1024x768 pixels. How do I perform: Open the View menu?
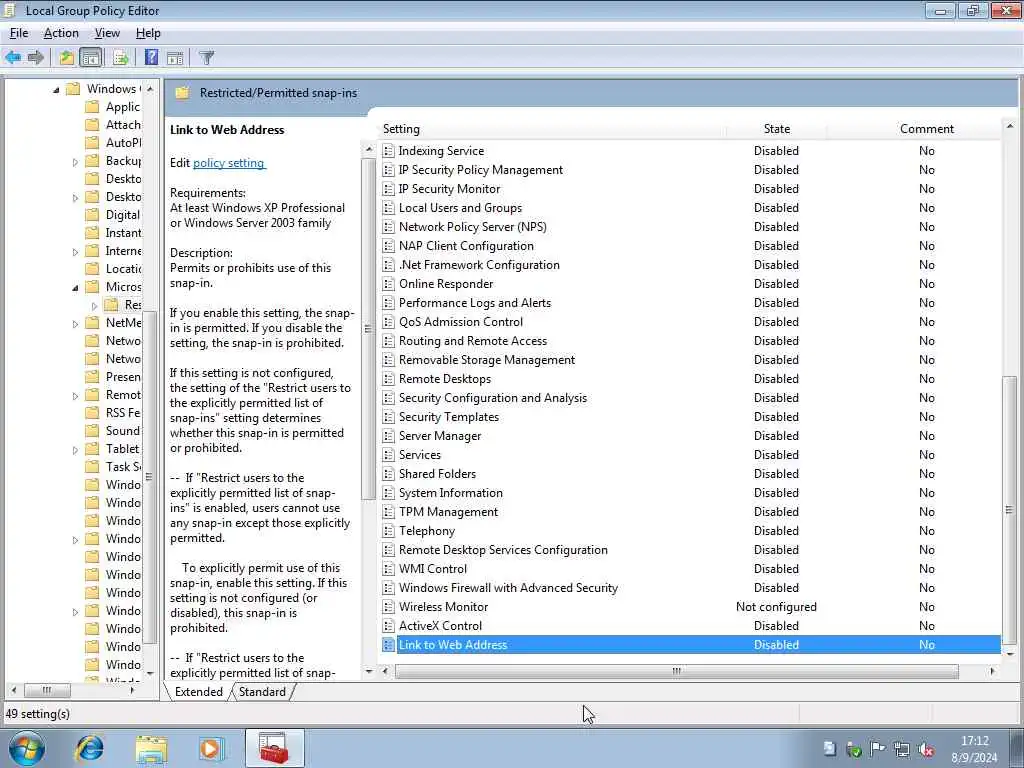[107, 33]
